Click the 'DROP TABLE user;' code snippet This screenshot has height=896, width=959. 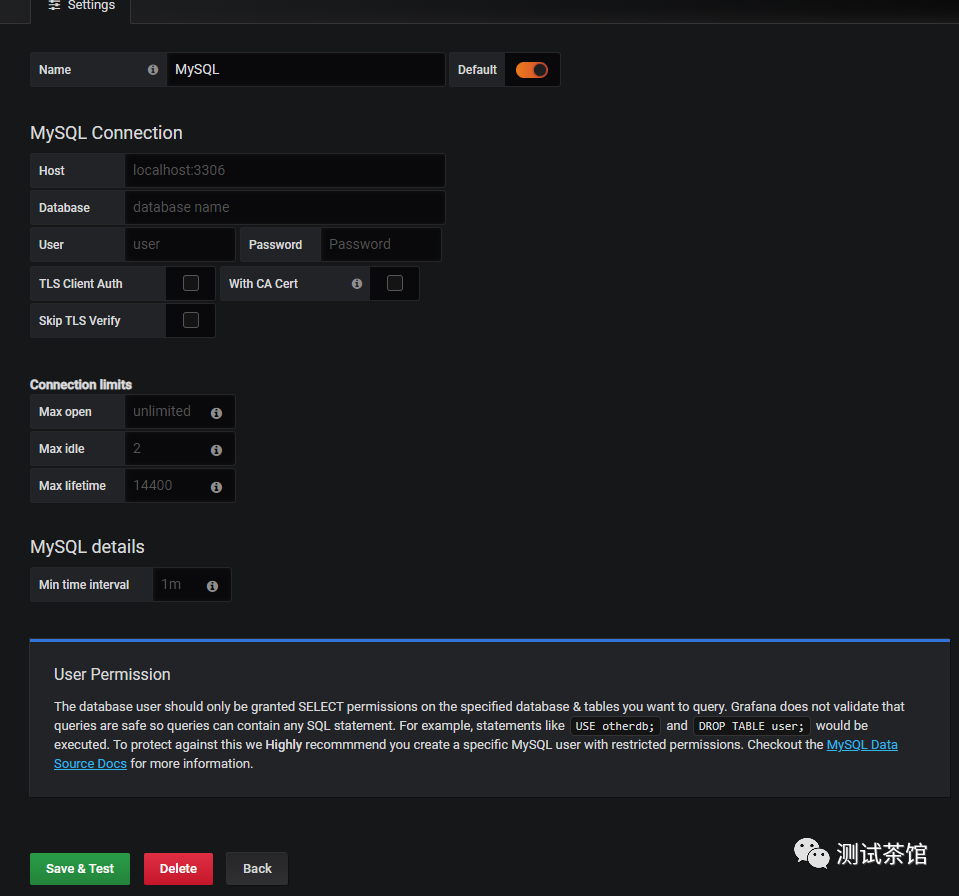[751, 726]
